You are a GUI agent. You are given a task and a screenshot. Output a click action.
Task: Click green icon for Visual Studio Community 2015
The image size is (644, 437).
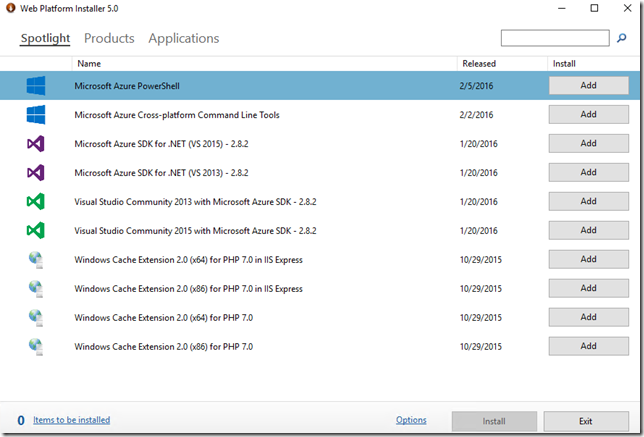pos(36,230)
